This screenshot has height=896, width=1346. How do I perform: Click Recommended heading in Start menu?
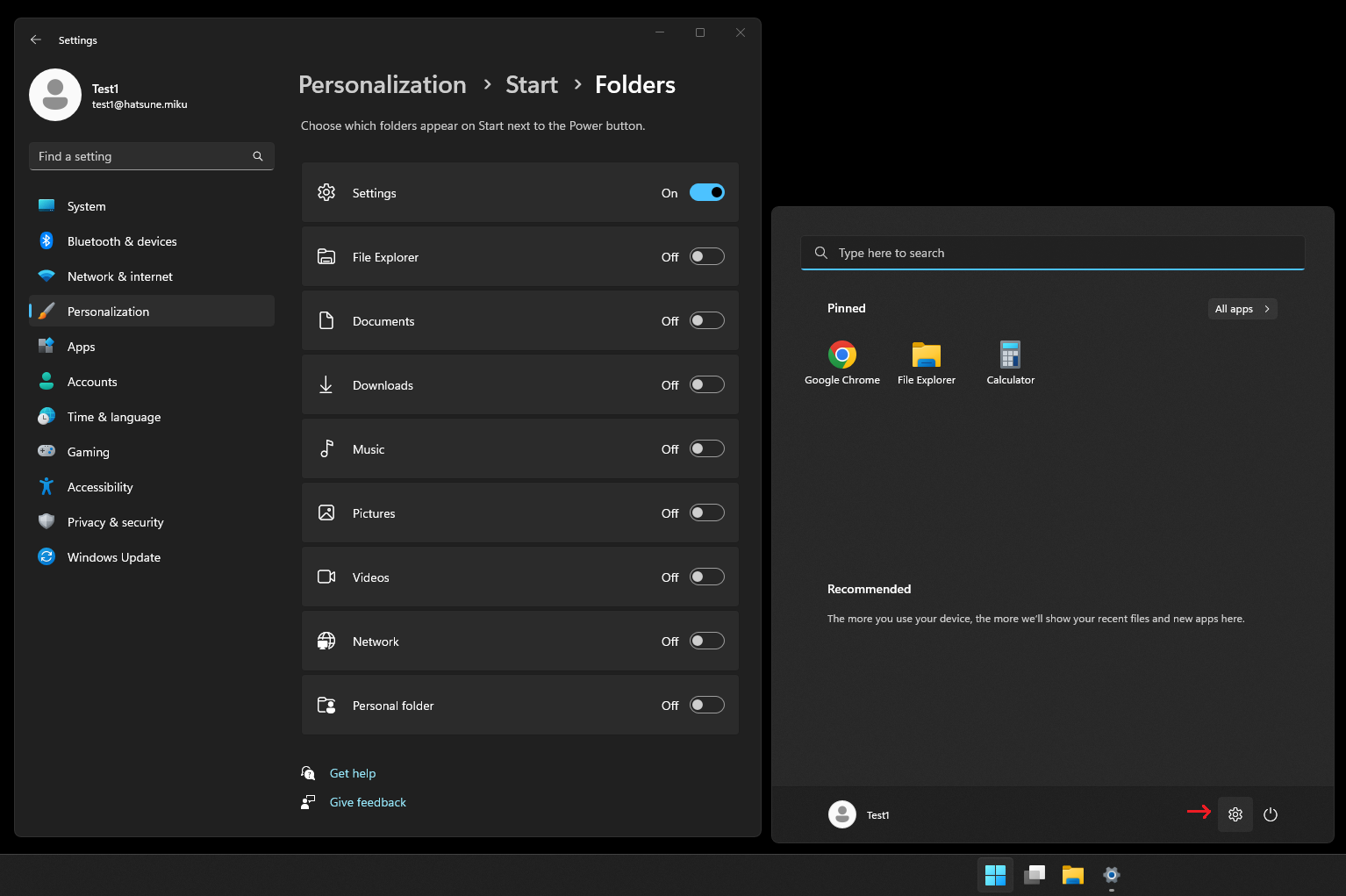pos(869,589)
